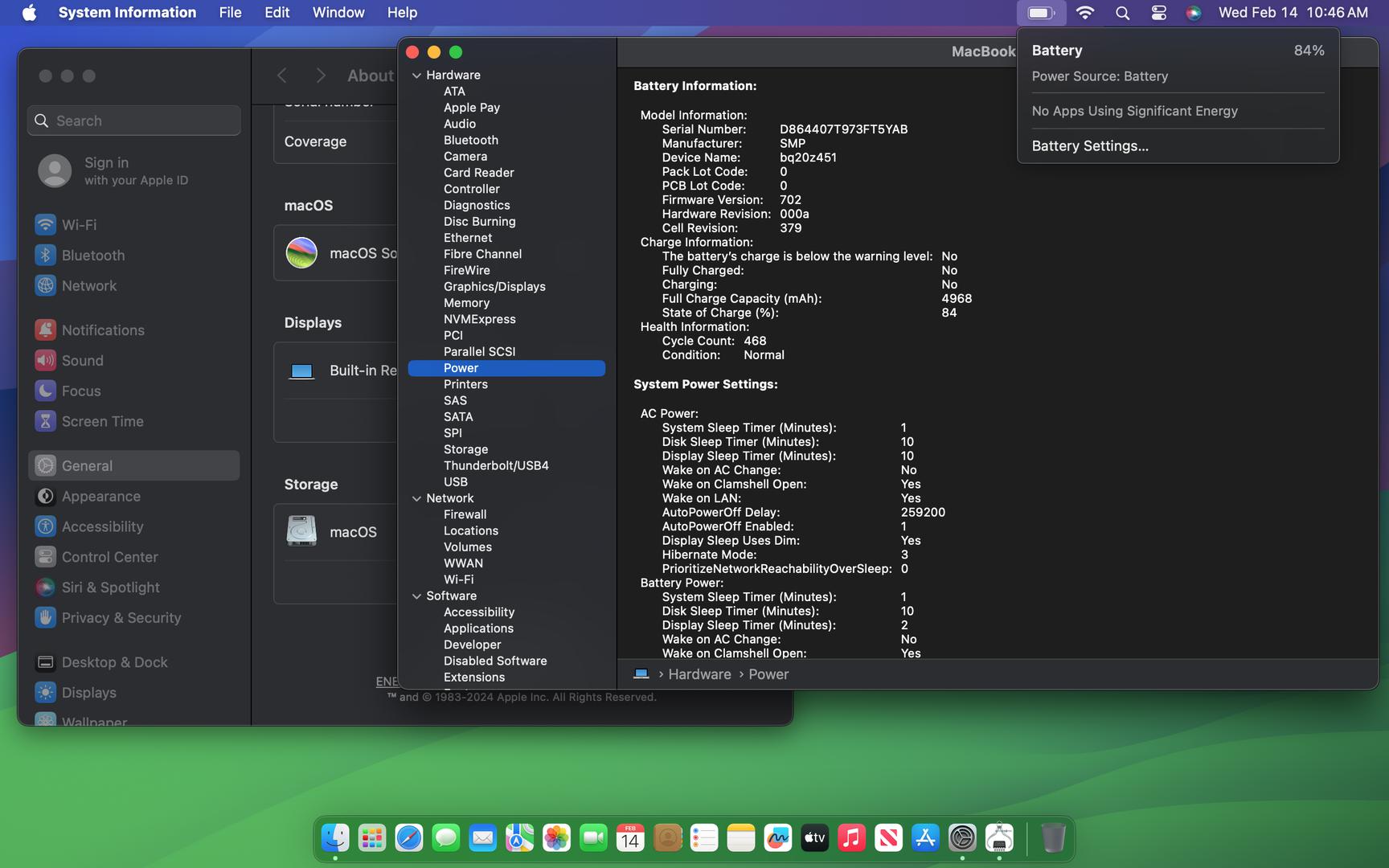Select Memory in Hardware list

pyautogui.click(x=466, y=303)
